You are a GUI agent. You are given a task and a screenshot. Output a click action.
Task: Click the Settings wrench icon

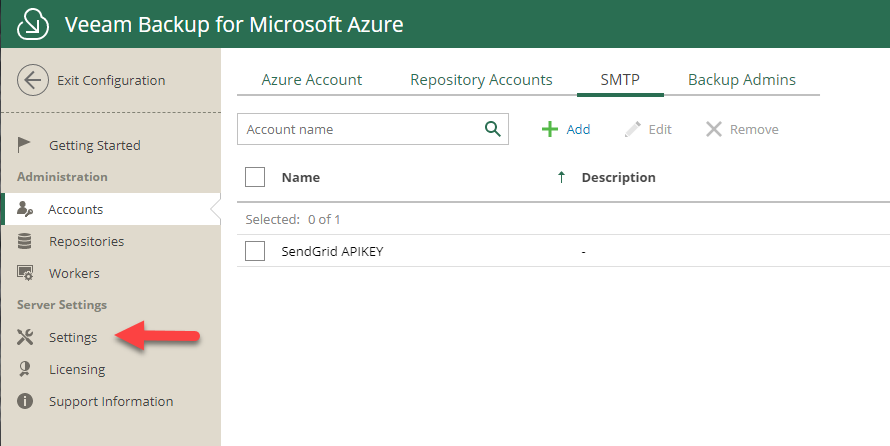(x=25, y=337)
